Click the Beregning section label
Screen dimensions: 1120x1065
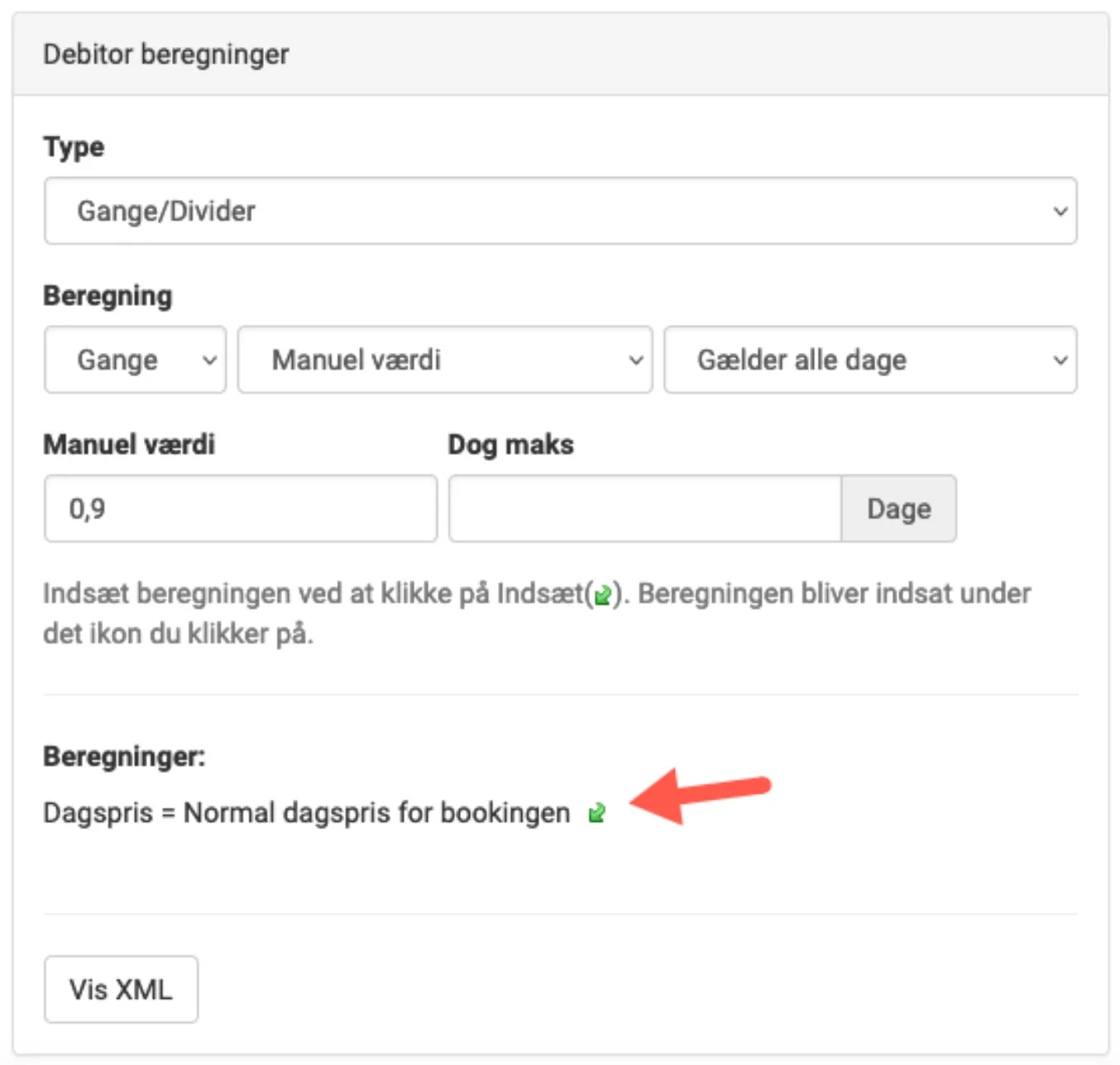[x=108, y=295]
